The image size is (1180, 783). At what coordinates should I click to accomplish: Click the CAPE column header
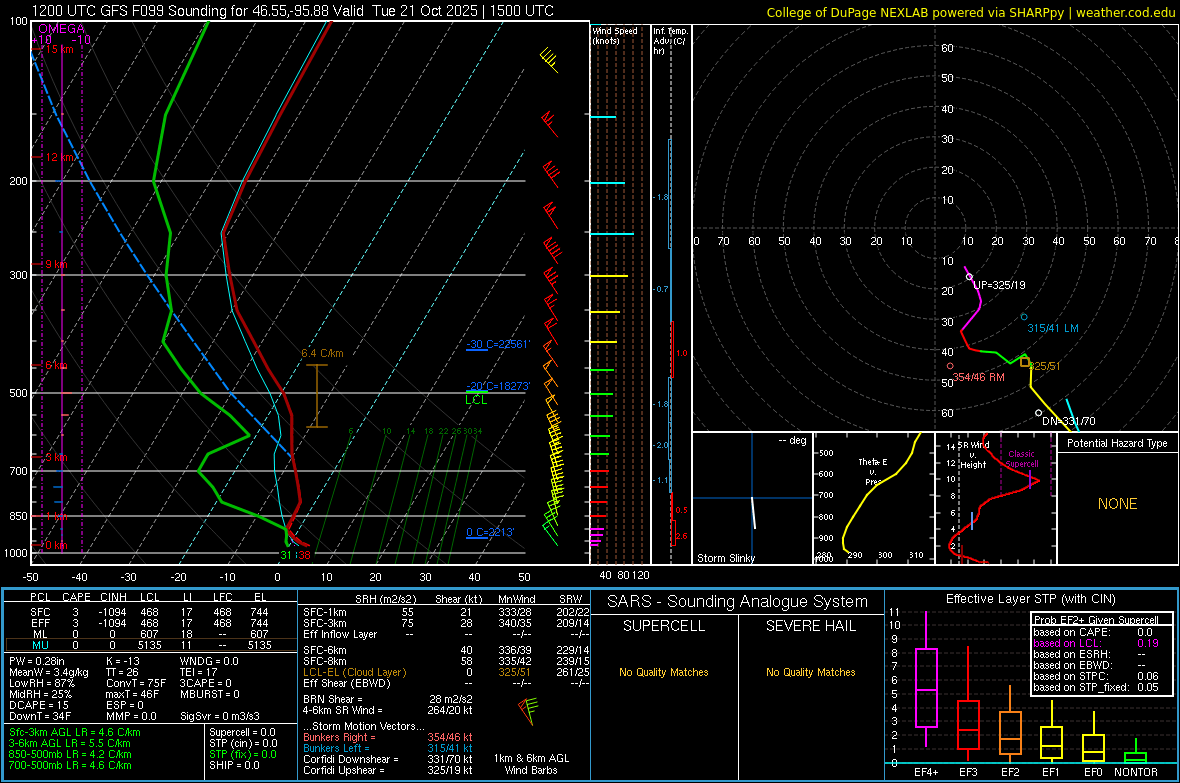tap(76, 597)
